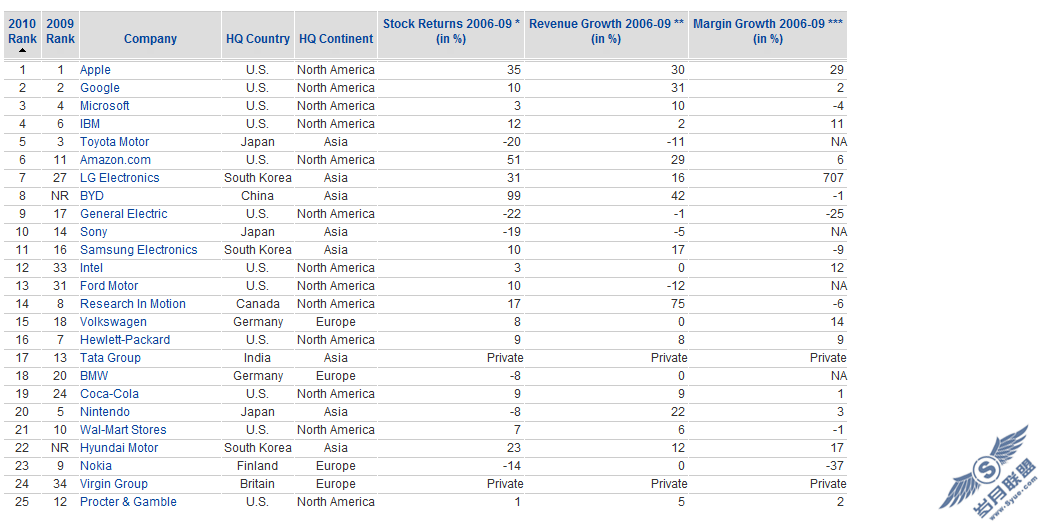Click the Syue.com winged watermark logo
Screen dimensions: 1043x527
988,474
